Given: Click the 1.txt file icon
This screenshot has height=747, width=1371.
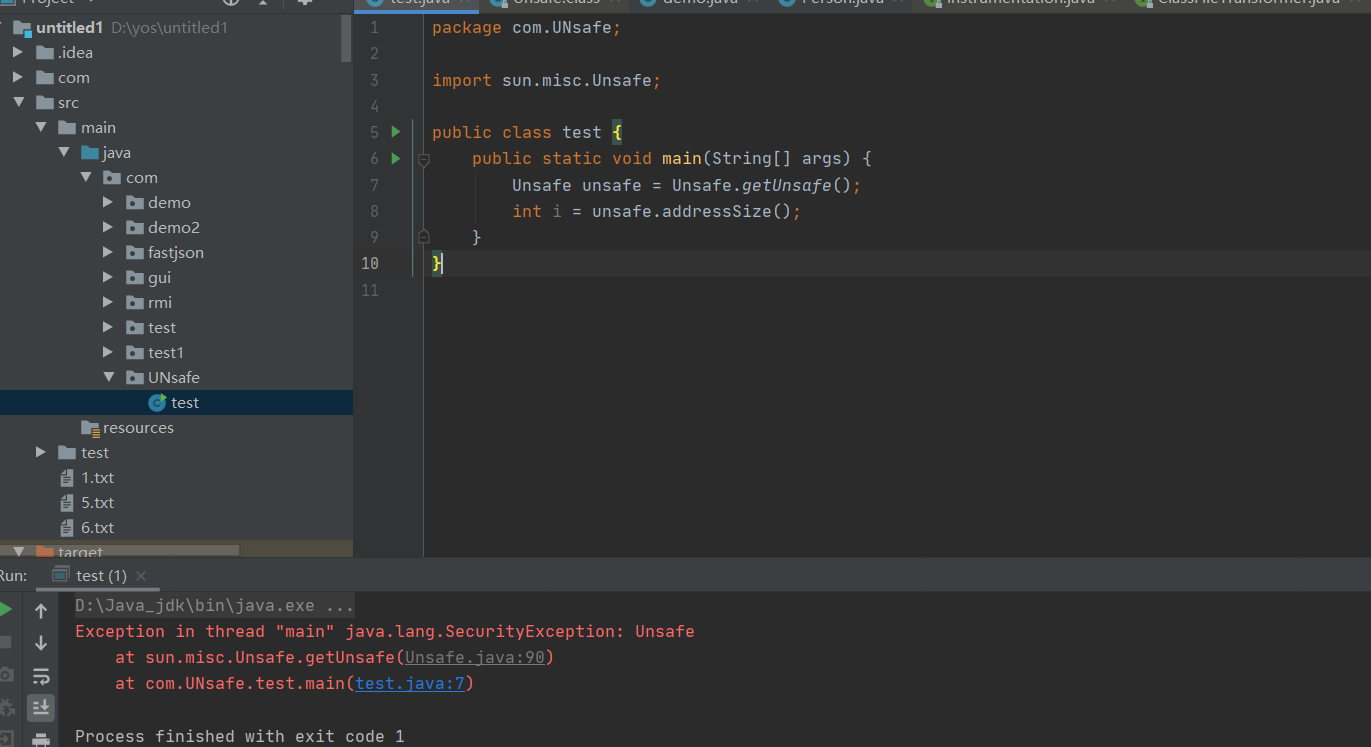Looking at the screenshot, I should [68, 478].
